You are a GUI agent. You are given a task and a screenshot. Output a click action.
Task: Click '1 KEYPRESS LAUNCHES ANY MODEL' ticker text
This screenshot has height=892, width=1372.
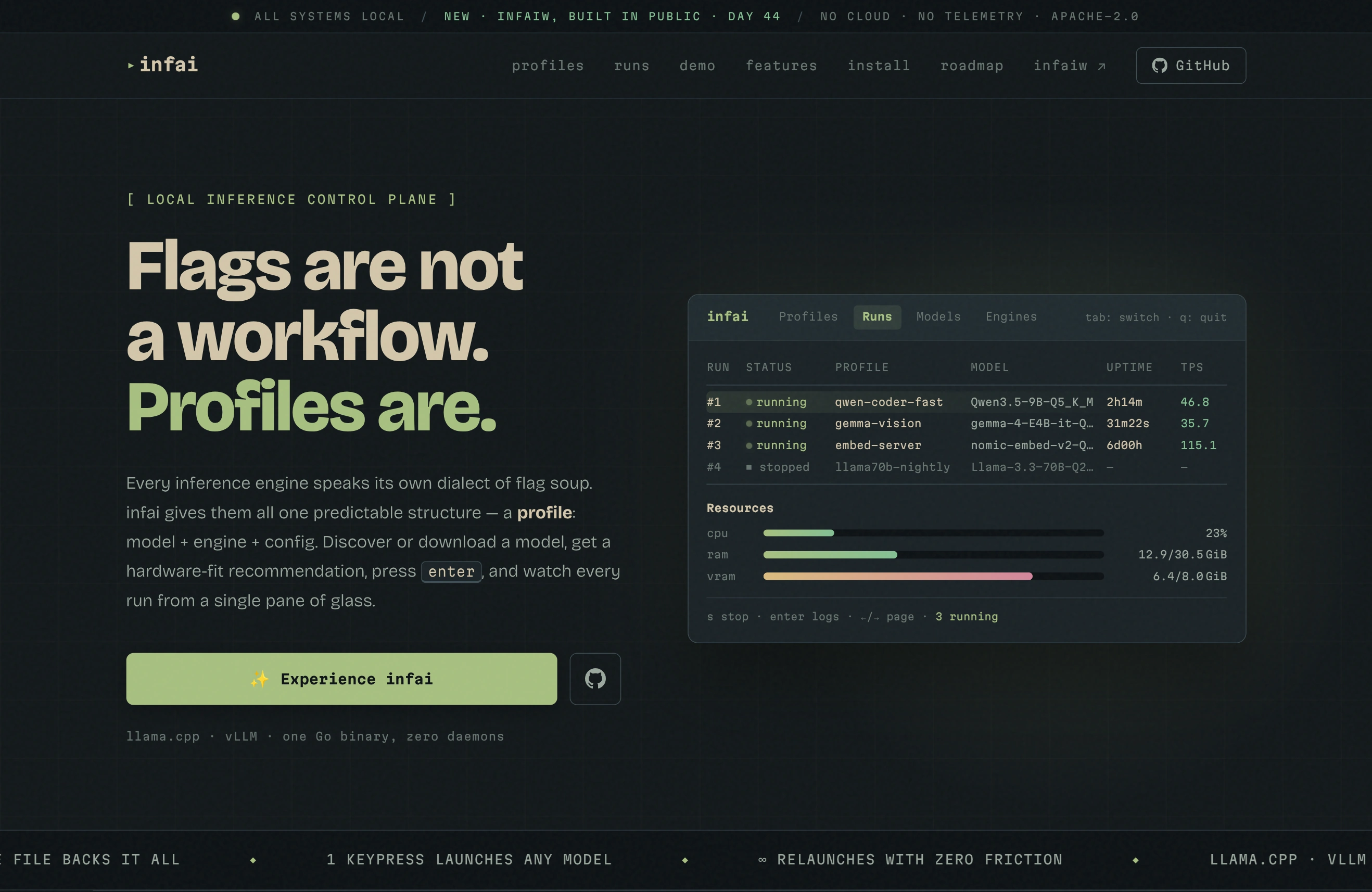coord(468,859)
